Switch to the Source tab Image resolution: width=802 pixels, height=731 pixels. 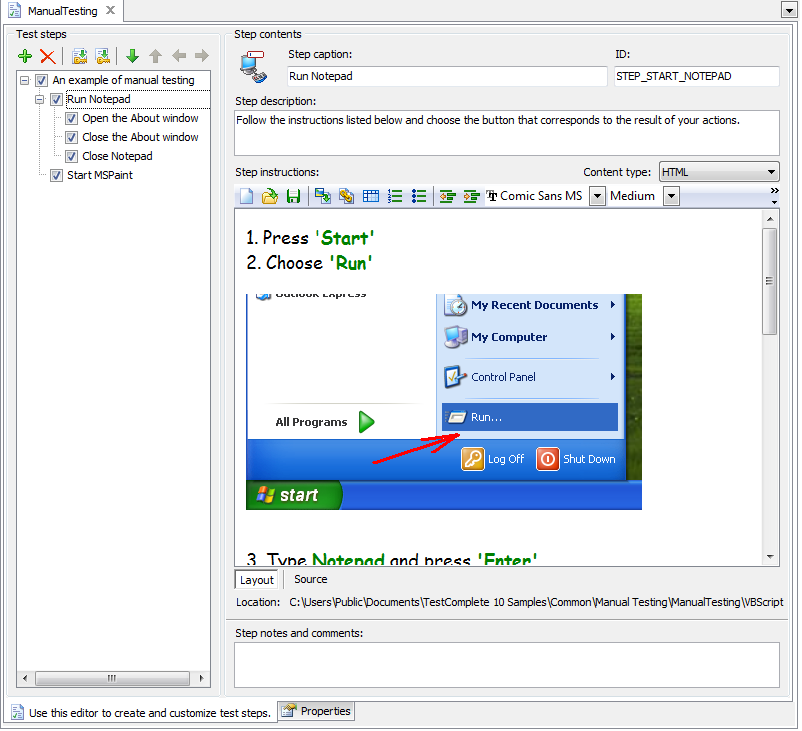[310, 579]
